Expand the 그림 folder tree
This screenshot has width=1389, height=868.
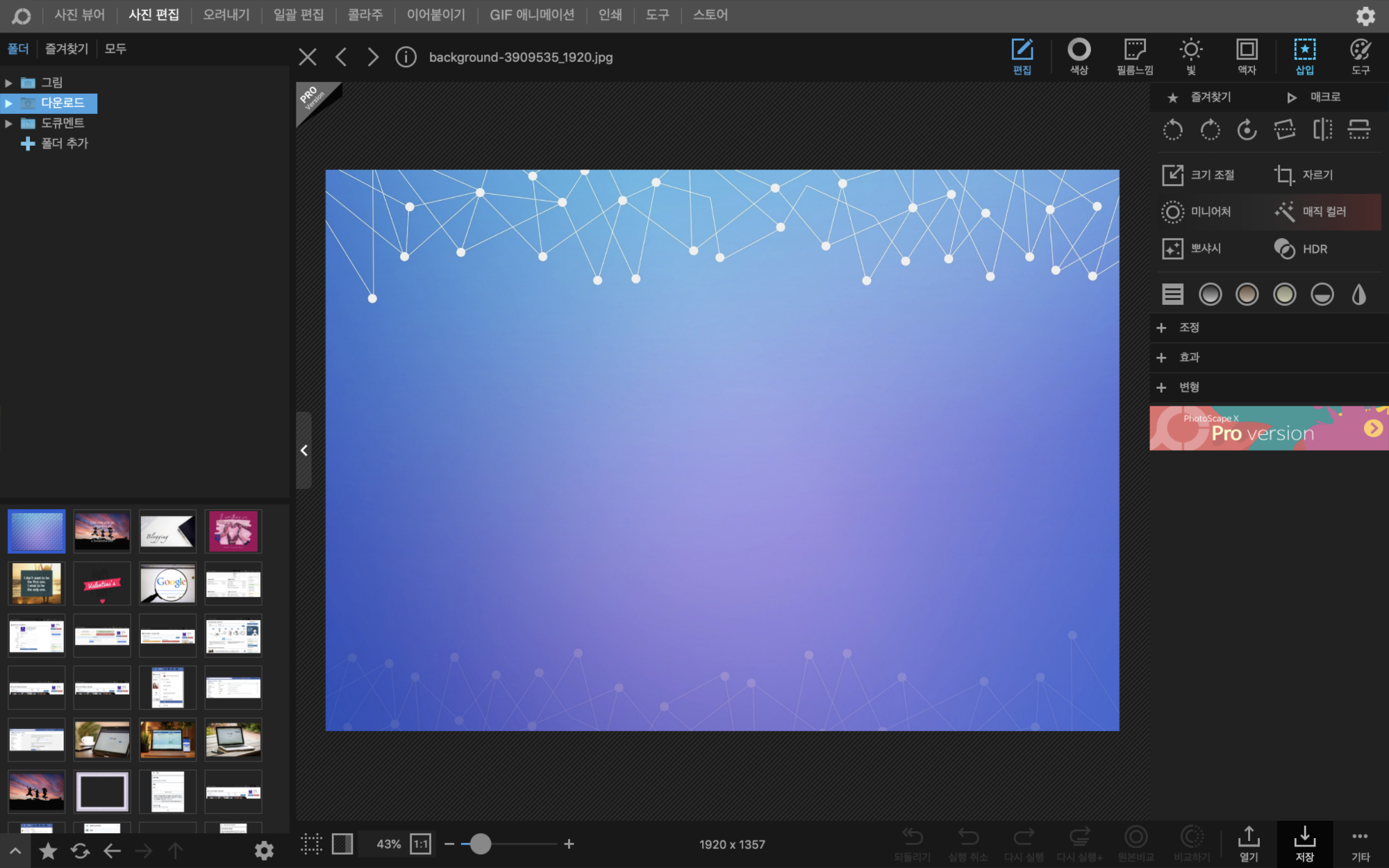coord(8,83)
